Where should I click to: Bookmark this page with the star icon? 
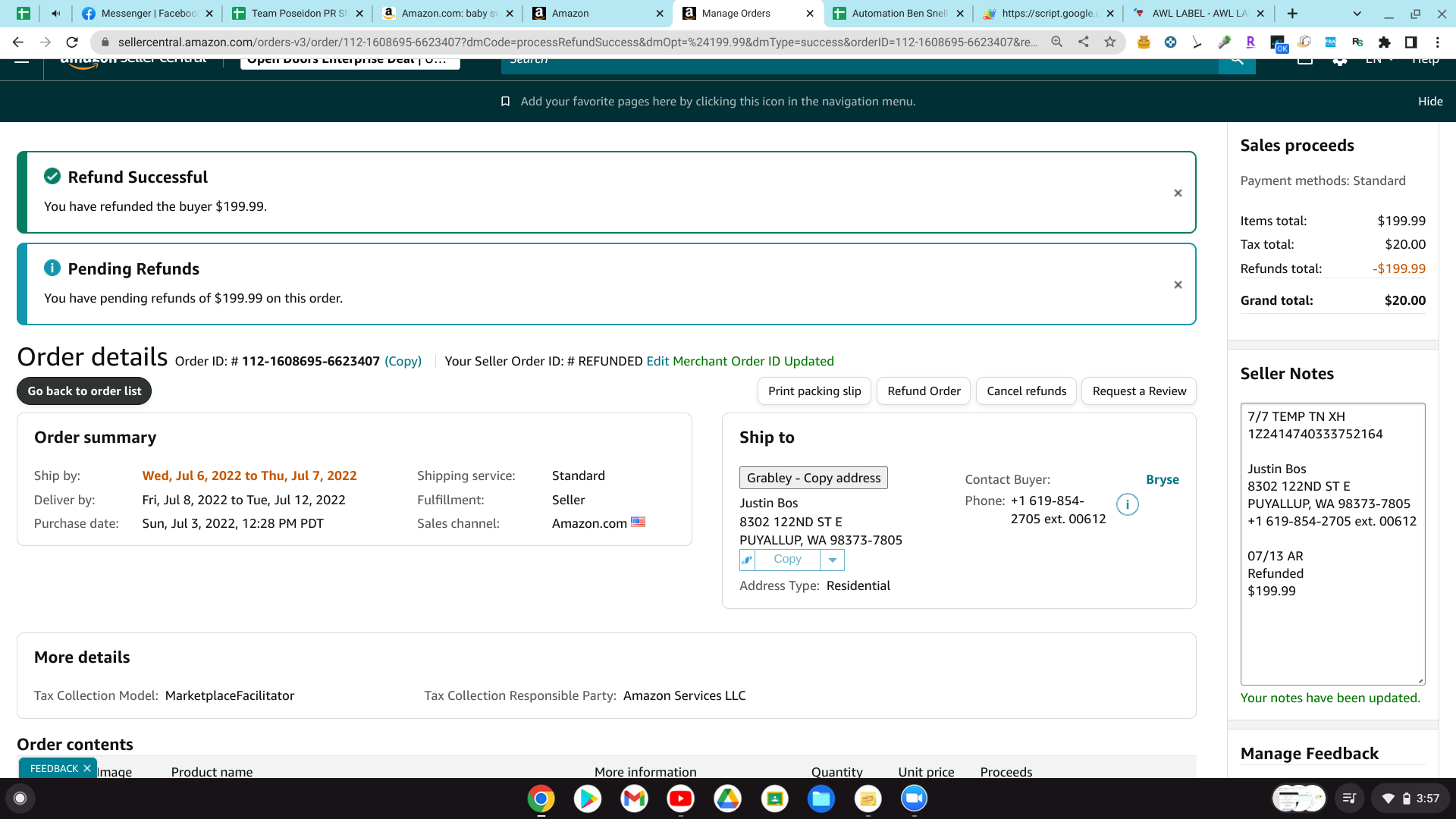[x=1110, y=42]
